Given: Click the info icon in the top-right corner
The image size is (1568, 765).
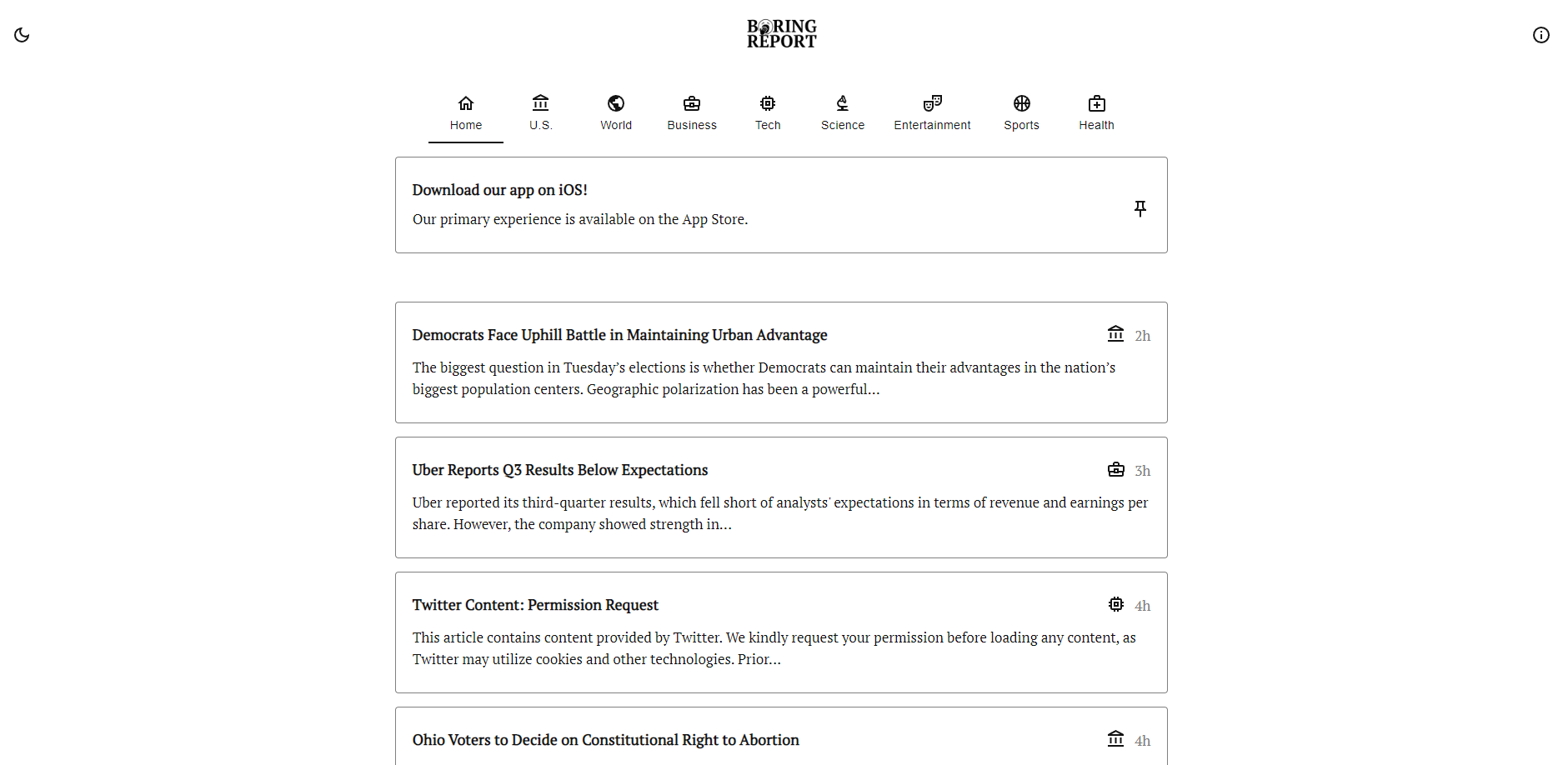Looking at the screenshot, I should pyautogui.click(x=1541, y=35).
